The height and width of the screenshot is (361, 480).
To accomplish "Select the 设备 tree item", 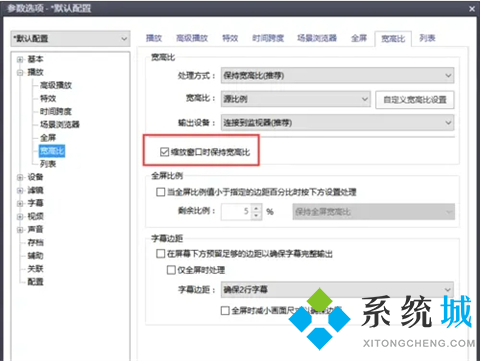I will coord(35,177).
